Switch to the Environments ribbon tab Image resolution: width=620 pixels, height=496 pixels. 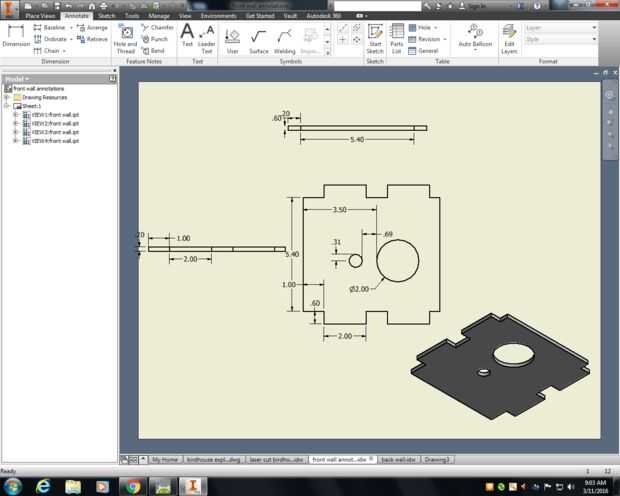point(219,16)
